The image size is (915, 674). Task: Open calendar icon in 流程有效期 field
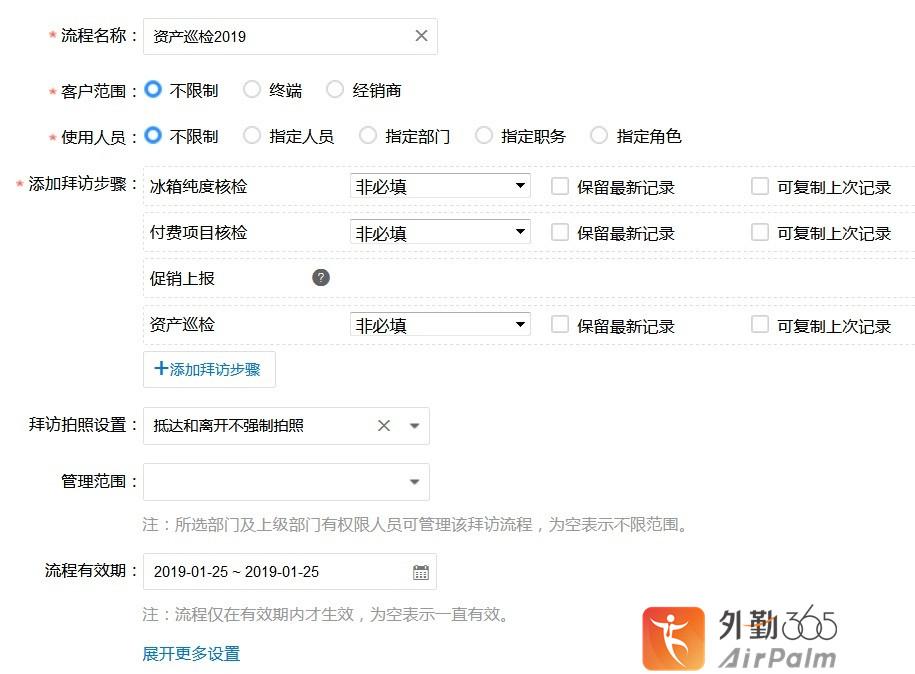click(421, 572)
